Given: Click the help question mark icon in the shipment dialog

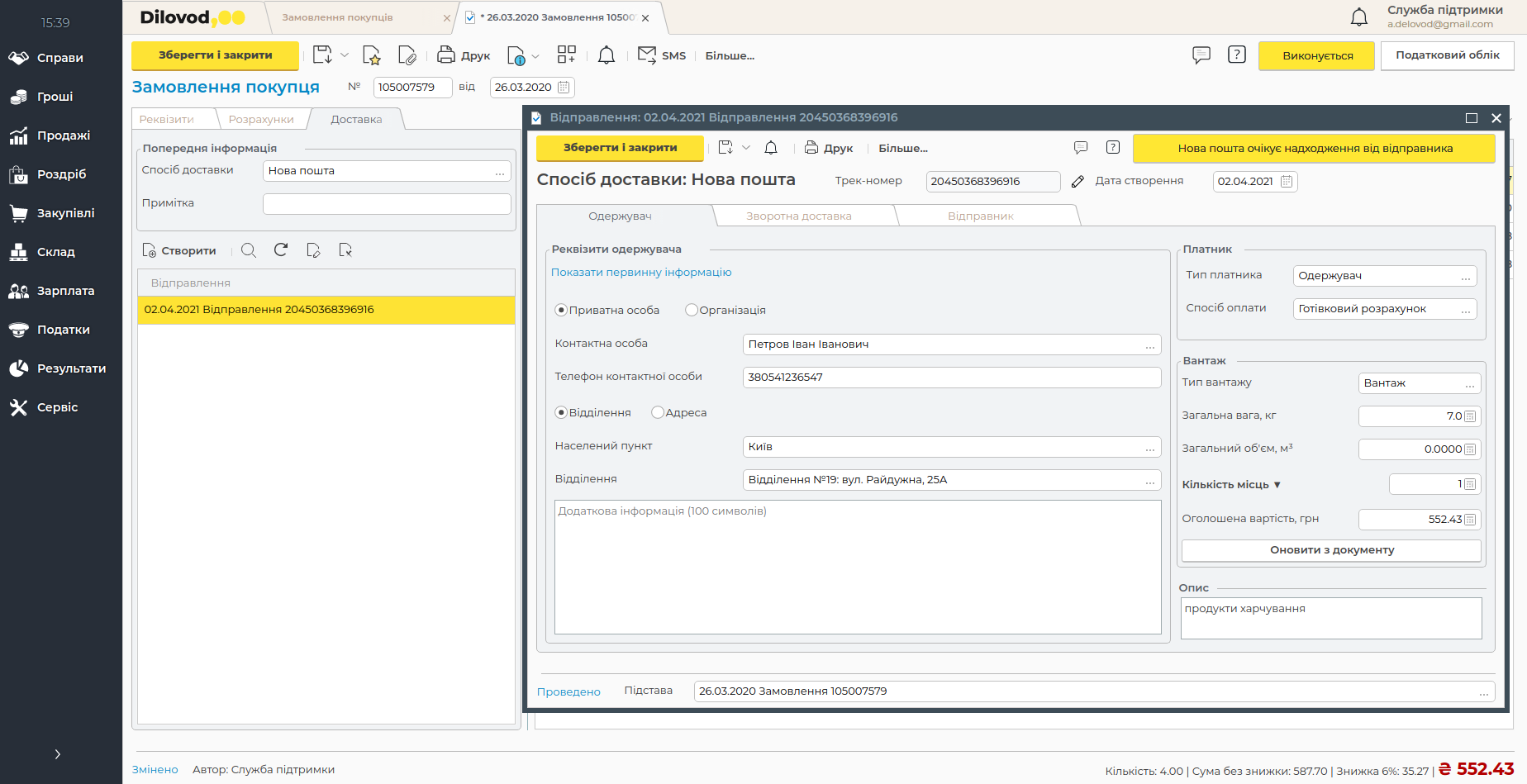Looking at the screenshot, I should point(1113,148).
